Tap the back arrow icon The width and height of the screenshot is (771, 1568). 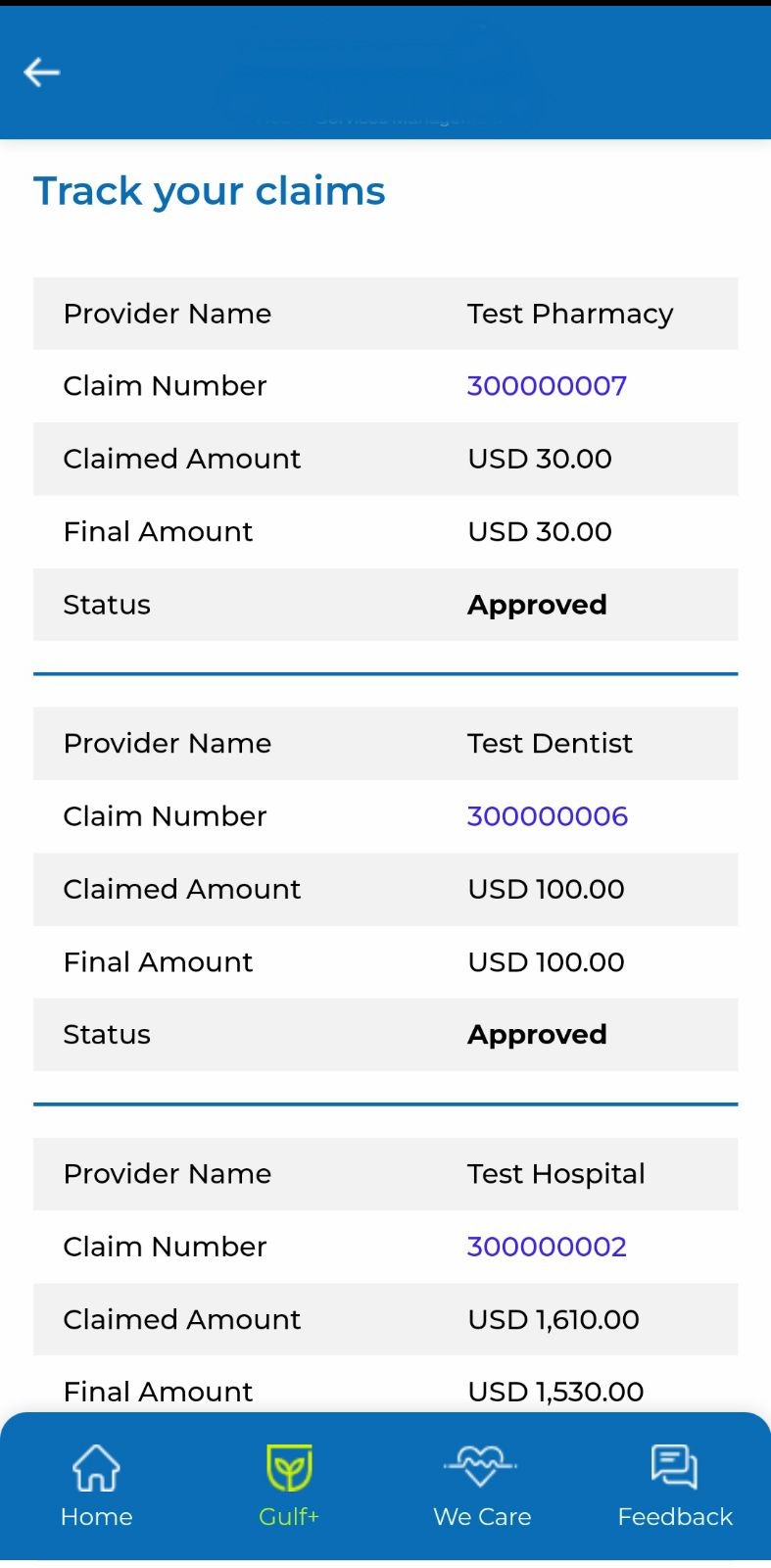click(x=42, y=73)
